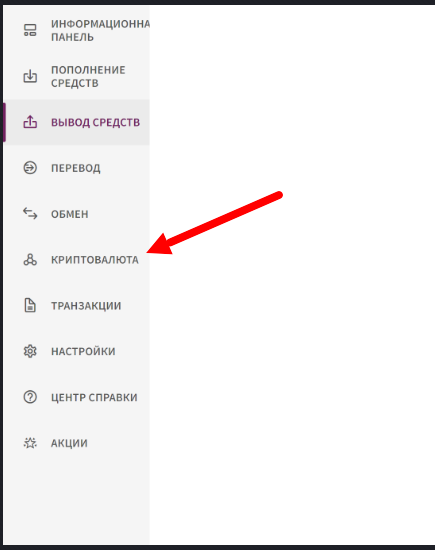The width and height of the screenshot is (435, 550).
Task: Go to the Перевод section
Action: point(76,168)
